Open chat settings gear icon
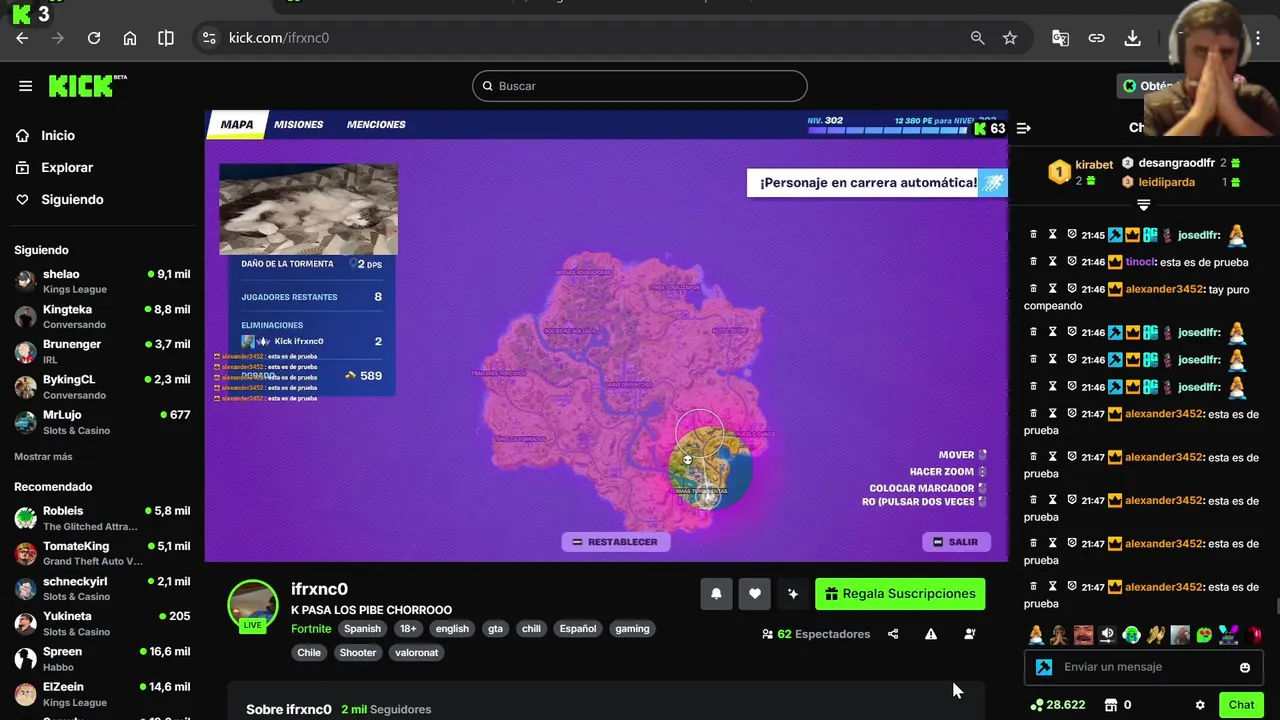Image resolution: width=1280 pixels, height=720 pixels. pos(1200,705)
